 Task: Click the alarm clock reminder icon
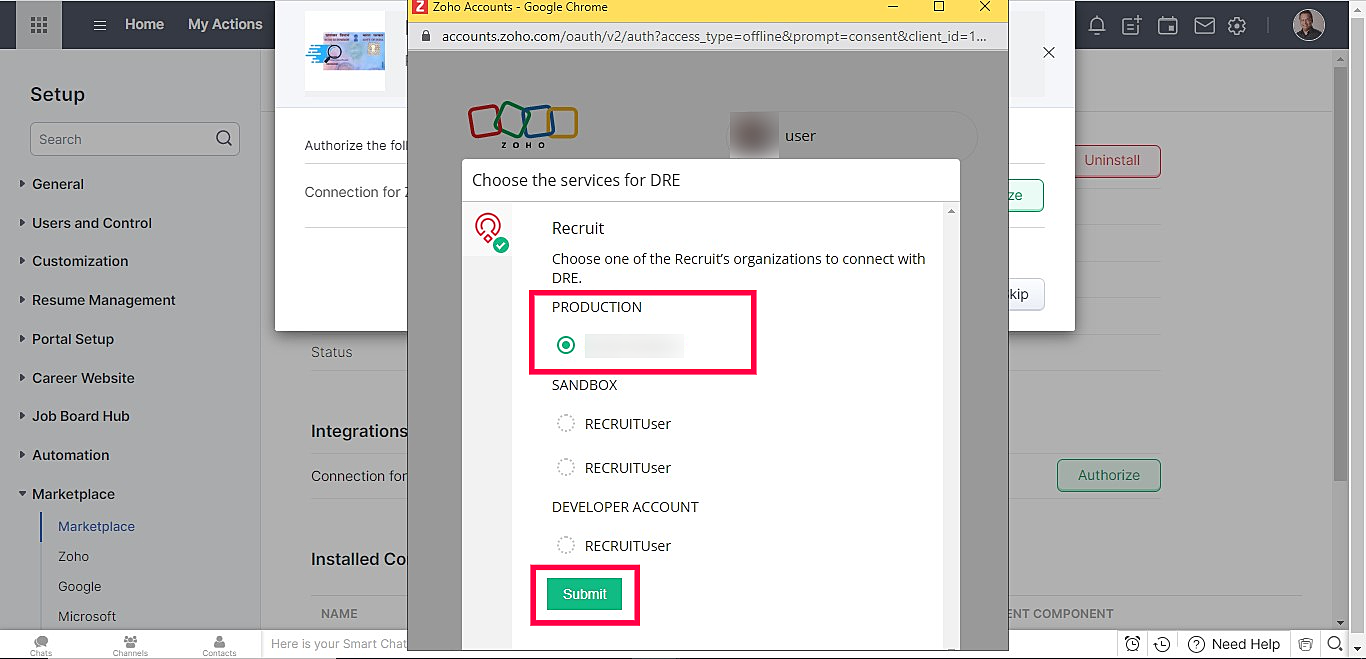click(x=1132, y=644)
